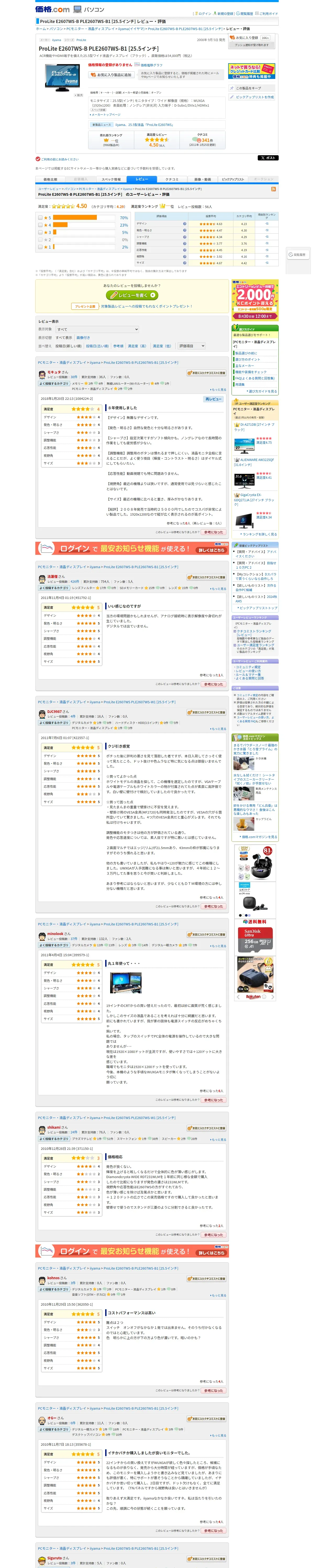Viewport: 314px width, 1568px height.
Task: Click レビューを書く green button
Action: (x=132, y=295)
